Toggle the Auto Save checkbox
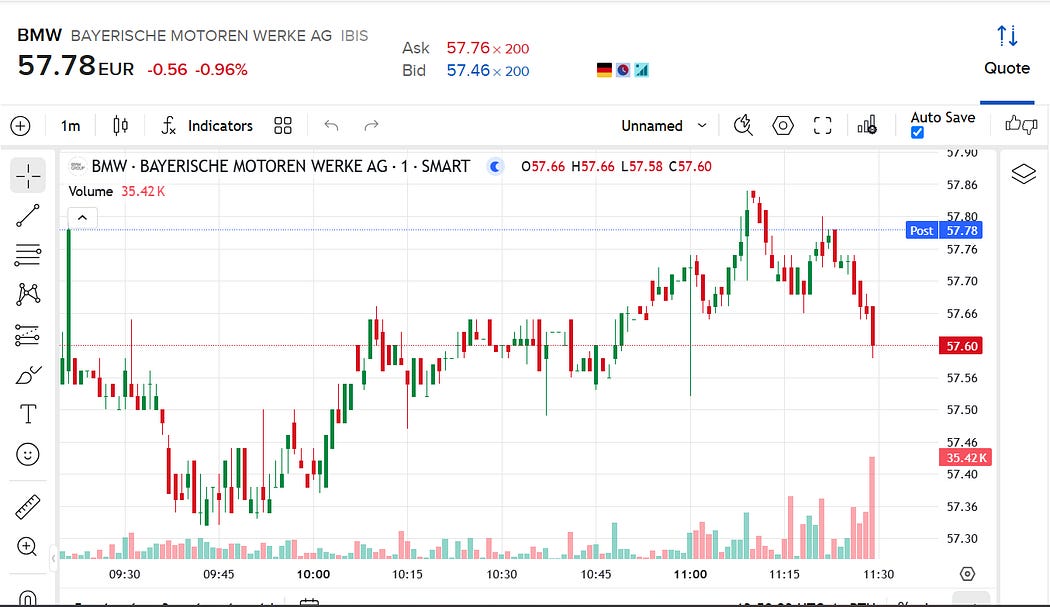This screenshot has height=607, width=1050. click(917, 133)
